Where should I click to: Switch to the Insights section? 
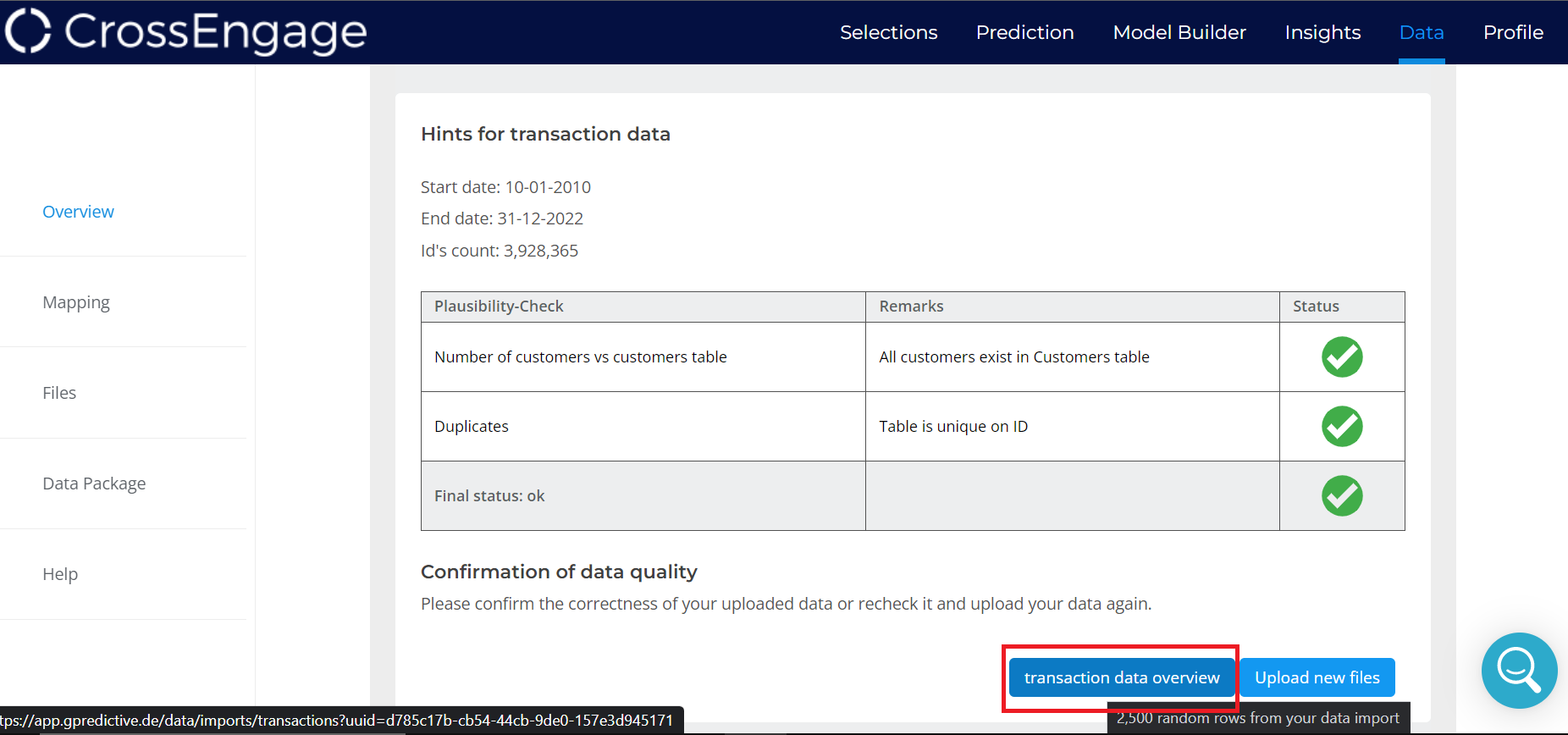1322,32
